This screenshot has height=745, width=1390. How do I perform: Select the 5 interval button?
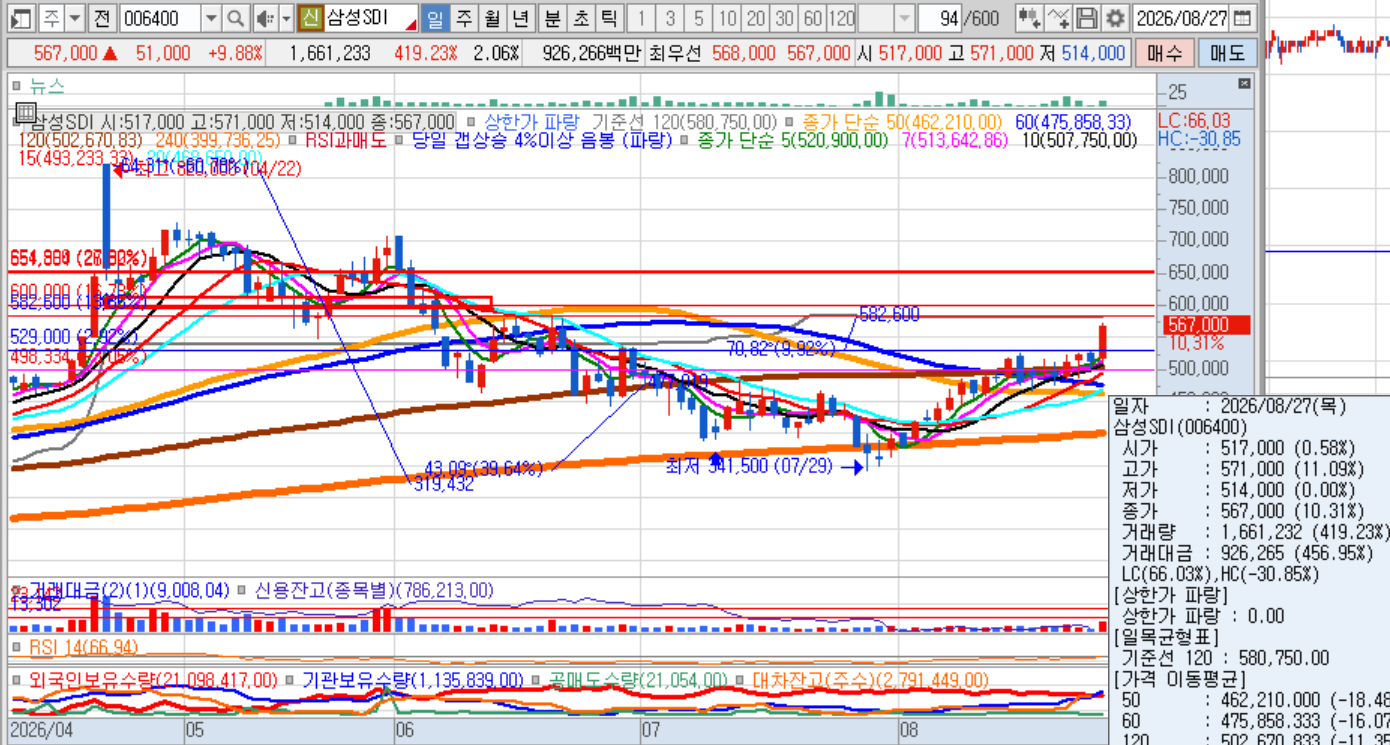click(x=698, y=18)
